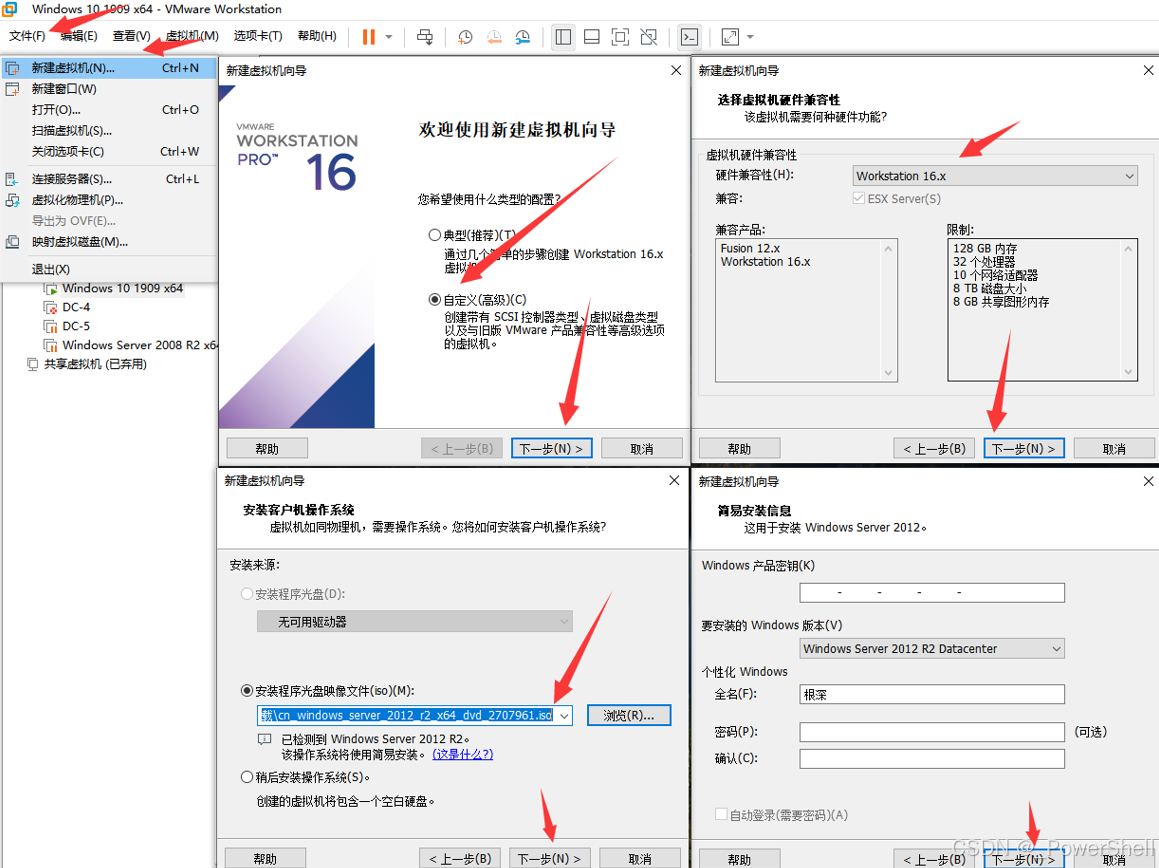
Task: Open the 虚拟机(M) menu
Action: coord(192,35)
